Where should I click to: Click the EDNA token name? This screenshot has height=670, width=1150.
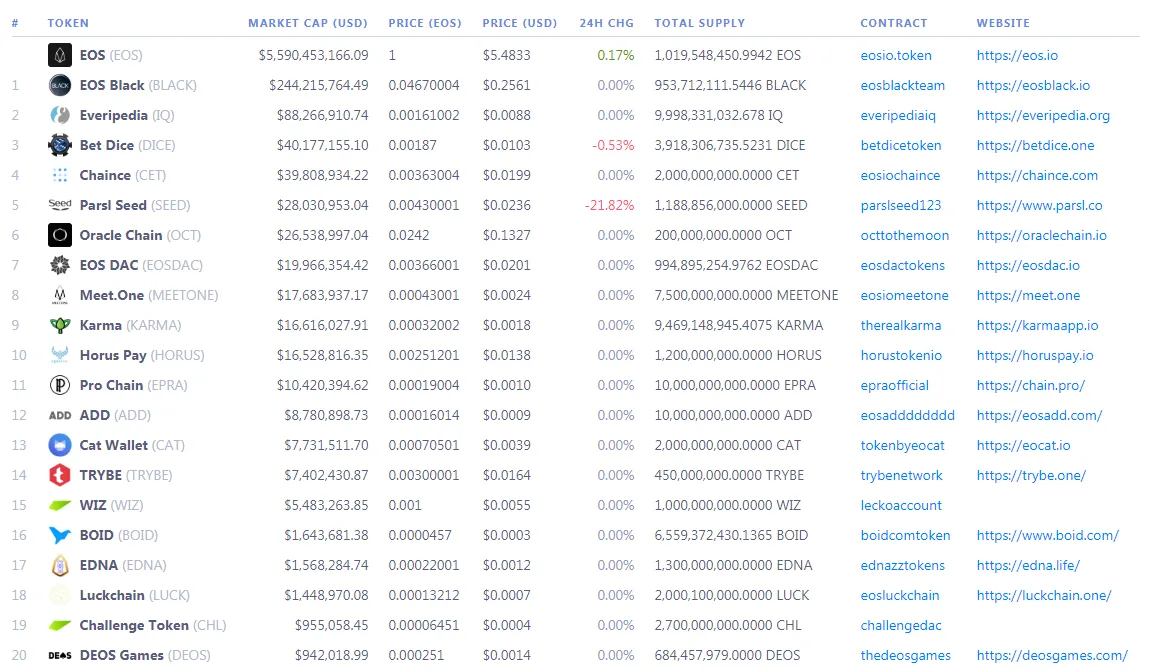[x=98, y=565]
